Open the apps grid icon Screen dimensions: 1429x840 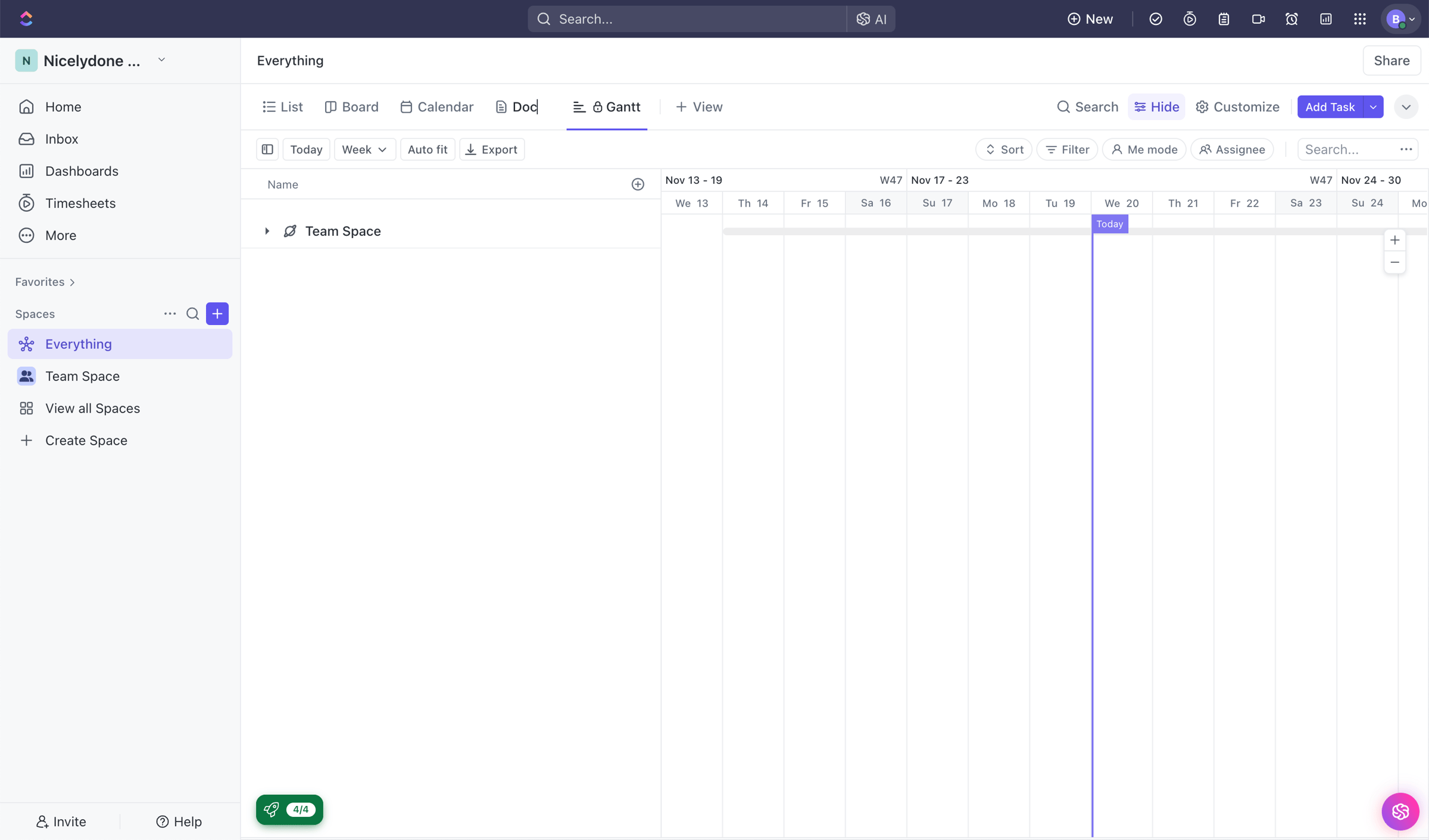tap(1359, 19)
